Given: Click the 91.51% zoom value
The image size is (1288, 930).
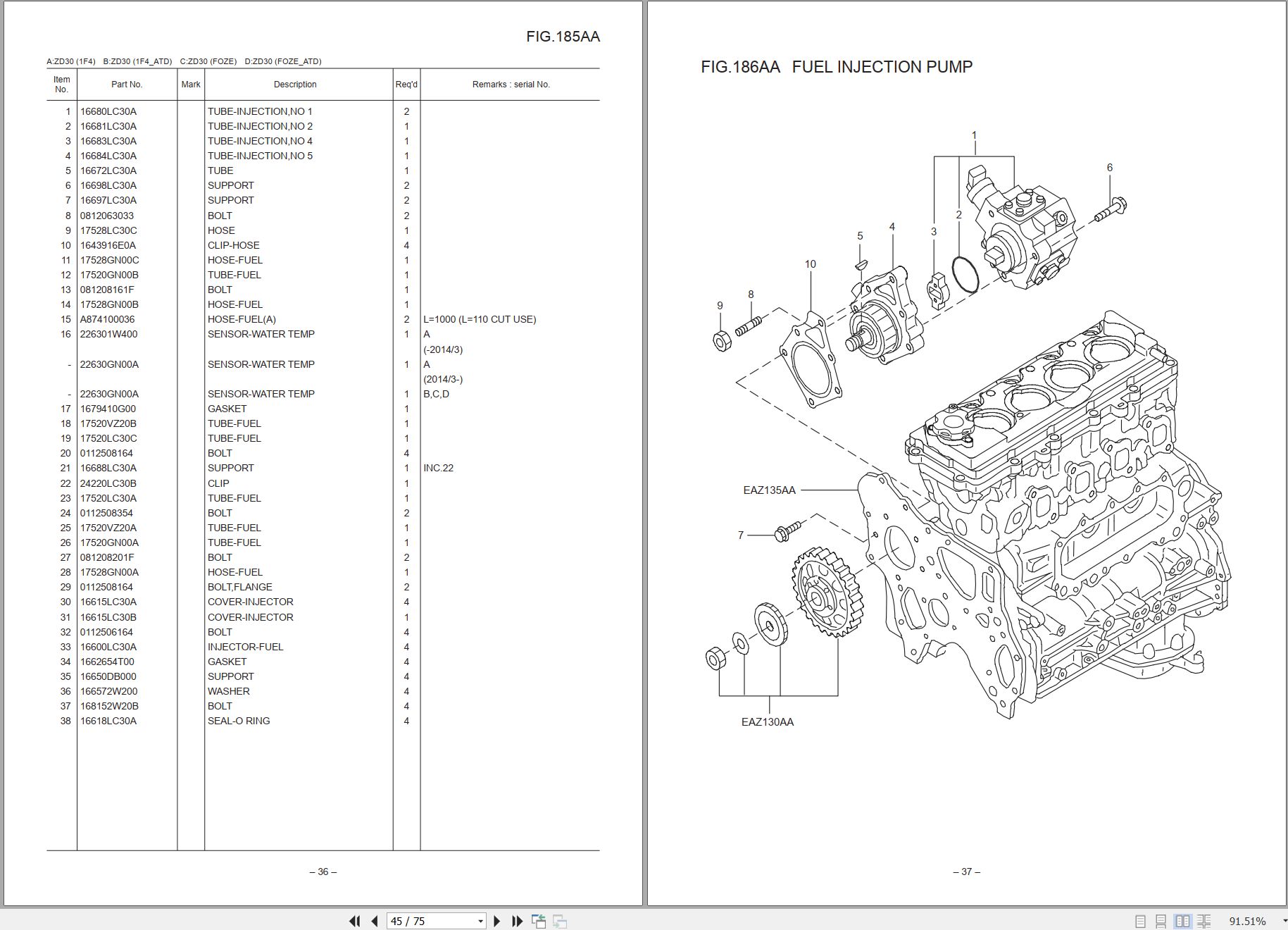Looking at the screenshot, I should click(x=1247, y=922).
